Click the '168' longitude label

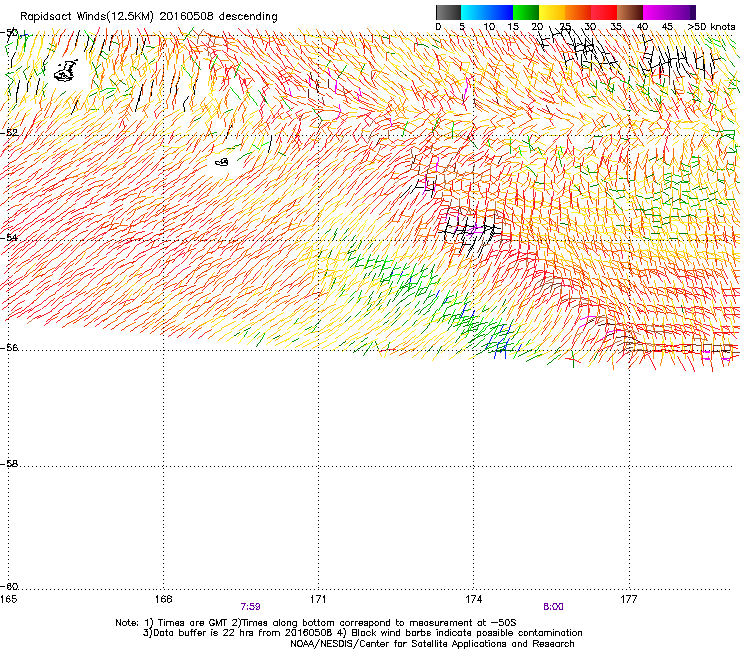click(163, 599)
